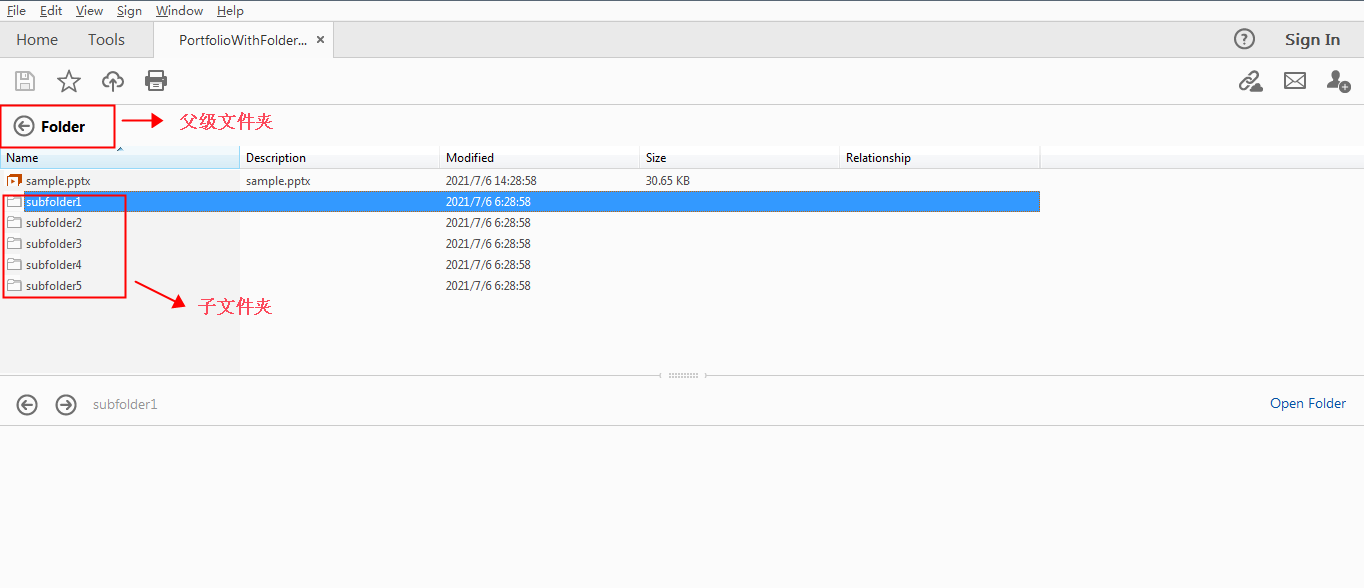Click the next arrow in preview bar
The height and width of the screenshot is (588, 1364).
point(66,405)
